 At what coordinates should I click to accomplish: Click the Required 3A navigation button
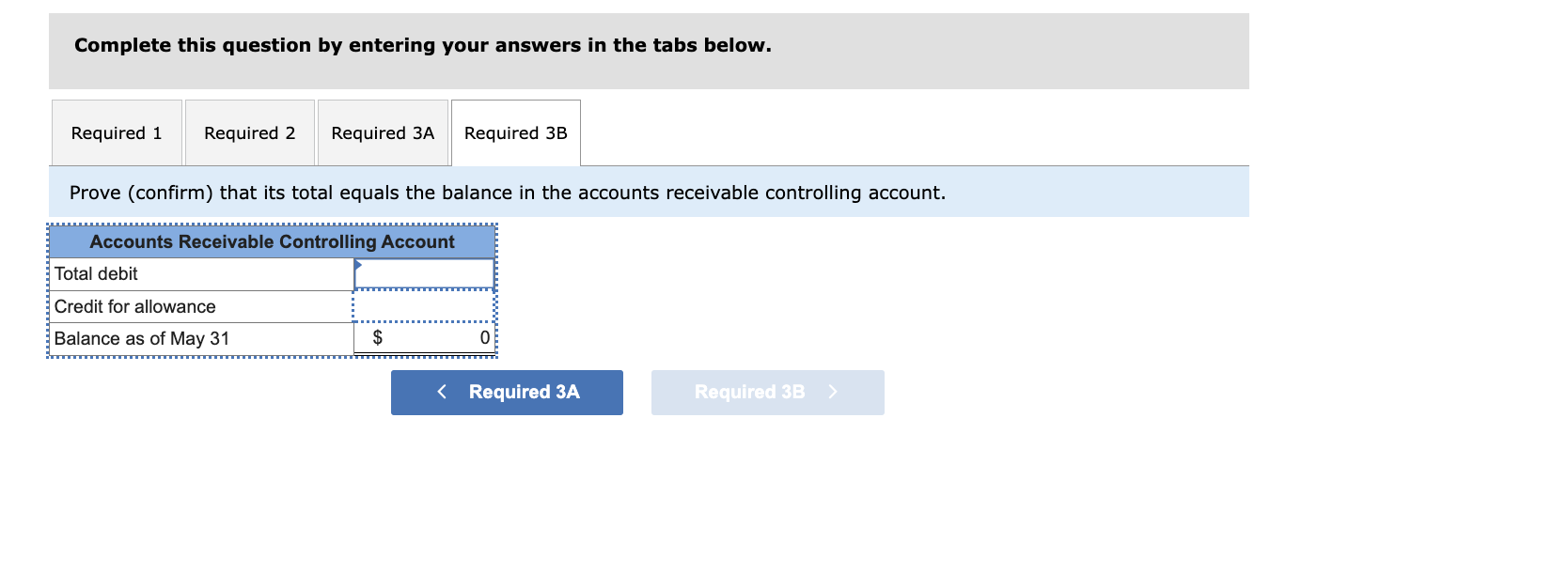click(506, 392)
